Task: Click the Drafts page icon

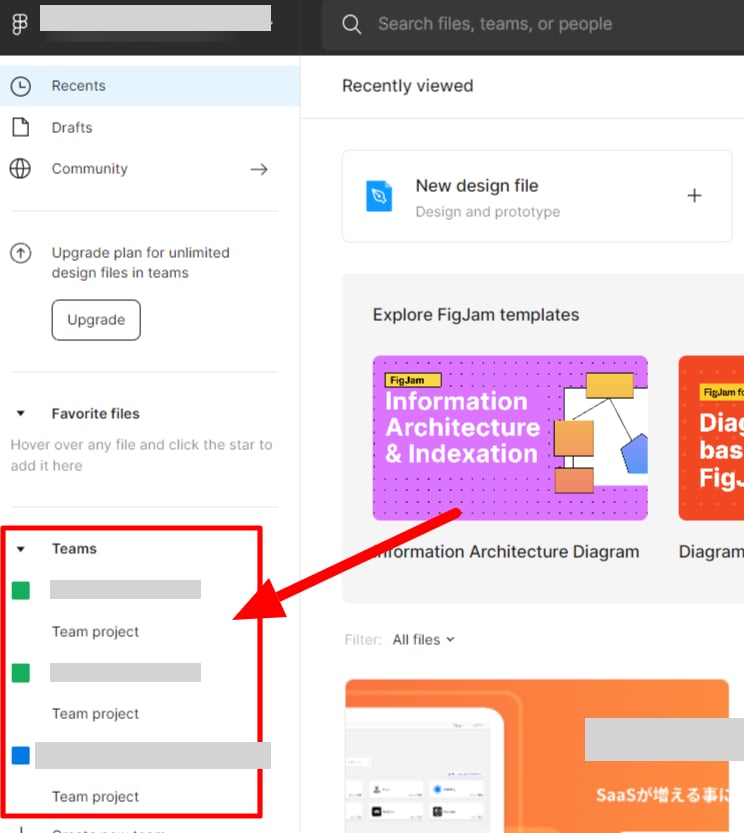Action: click(x=21, y=128)
